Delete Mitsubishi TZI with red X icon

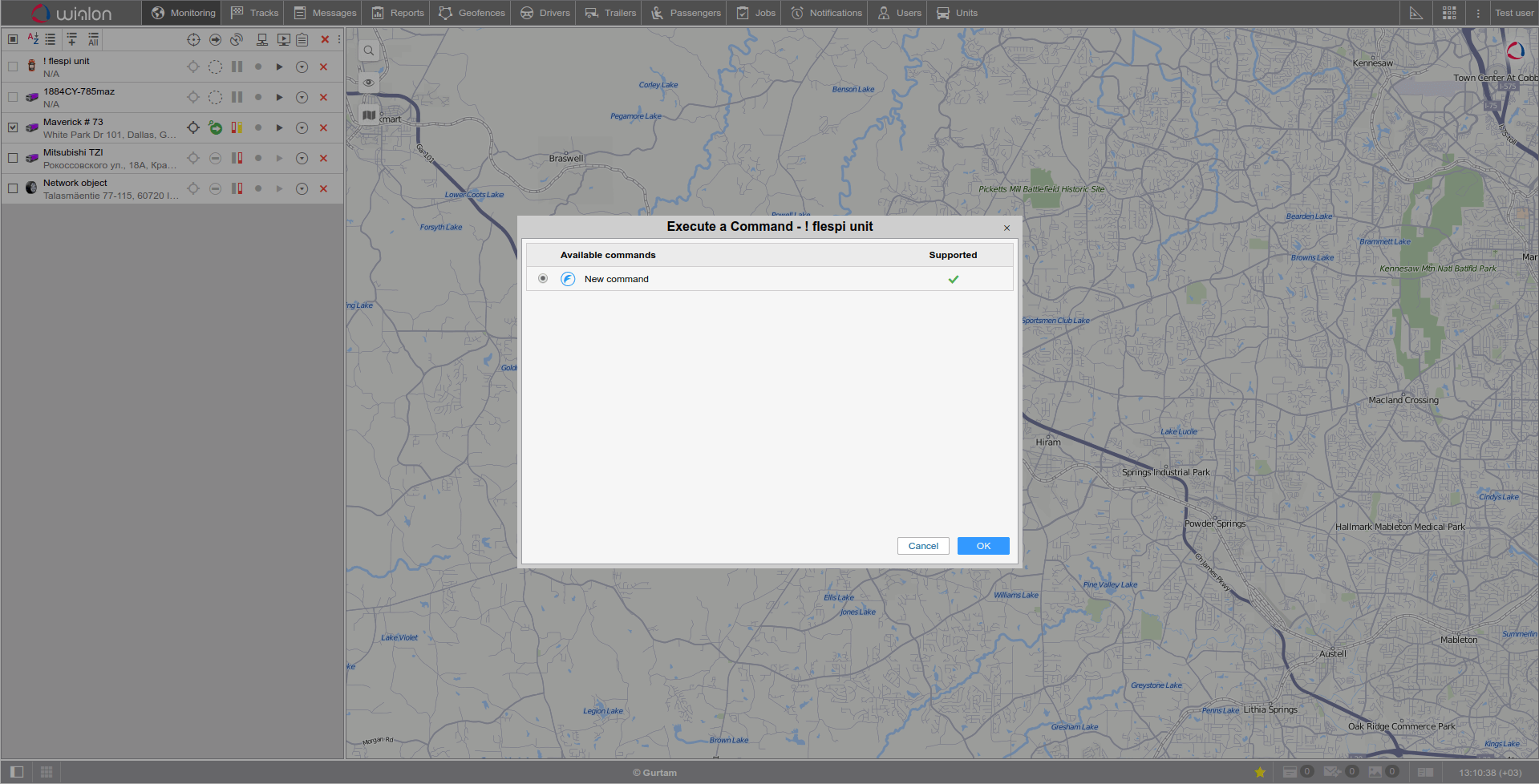point(324,158)
